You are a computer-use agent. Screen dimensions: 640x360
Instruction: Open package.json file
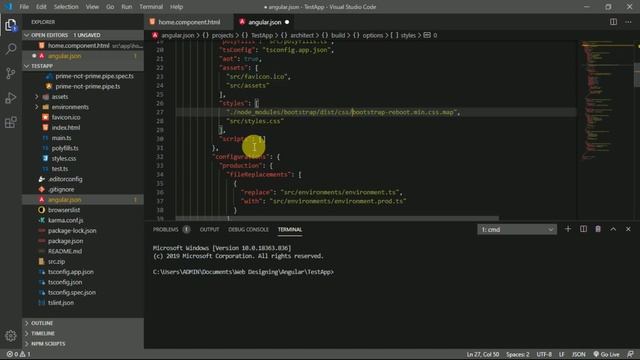(x=65, y=241)
